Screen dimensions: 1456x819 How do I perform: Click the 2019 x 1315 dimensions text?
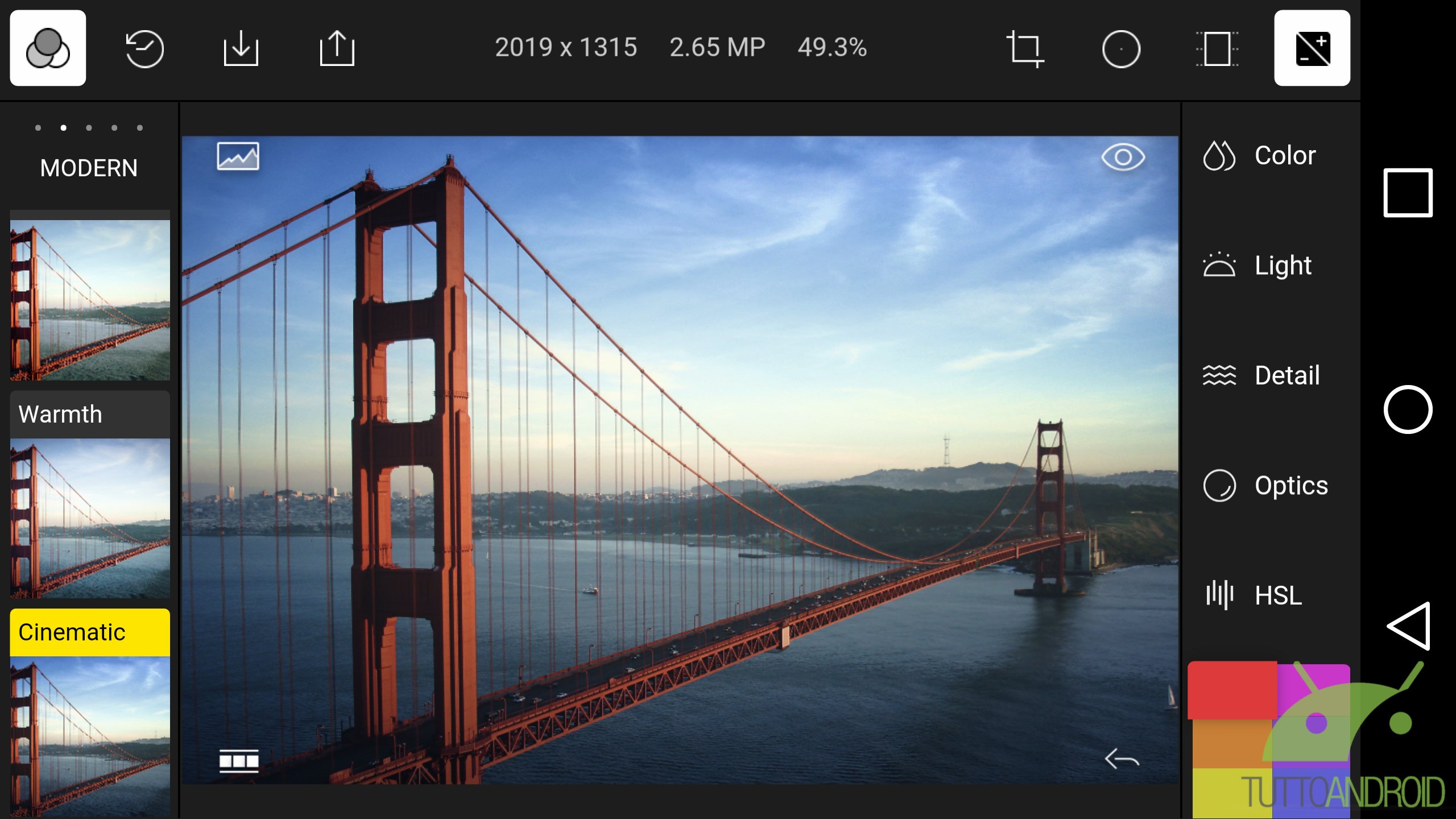coord(566,47)
